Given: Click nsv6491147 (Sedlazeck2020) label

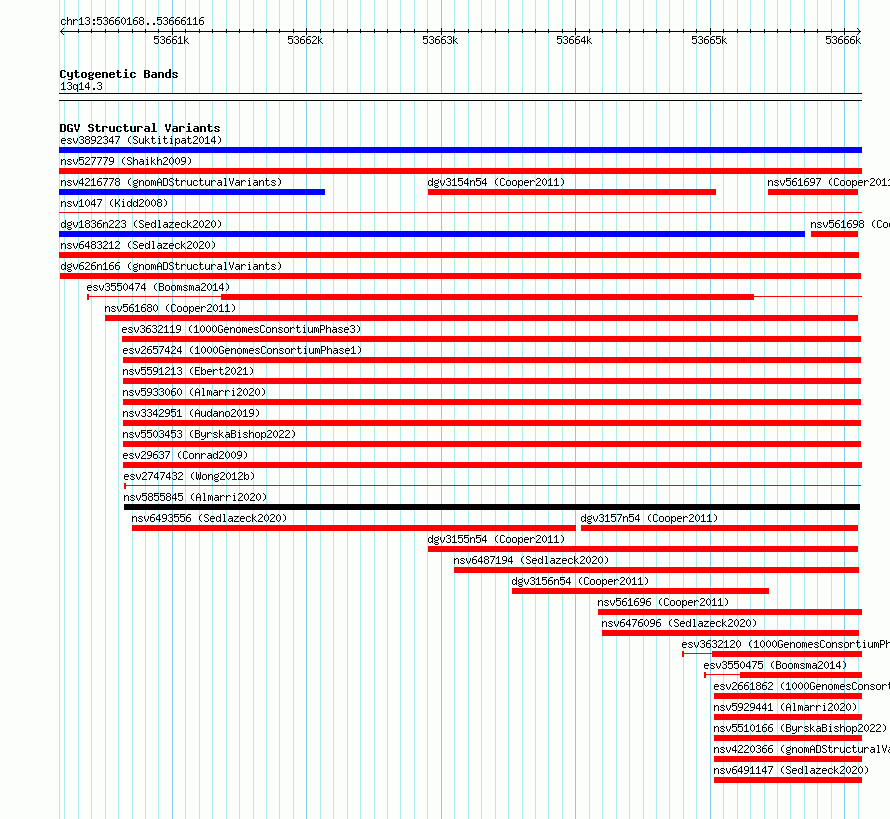Looking at the screenshot, I should [791, 770].
